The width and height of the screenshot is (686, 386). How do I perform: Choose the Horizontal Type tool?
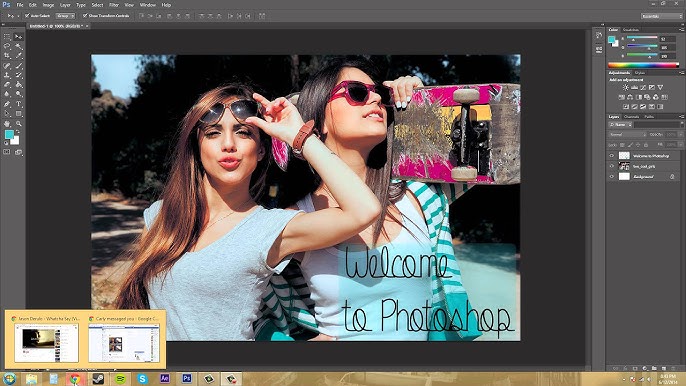(18, 104)
